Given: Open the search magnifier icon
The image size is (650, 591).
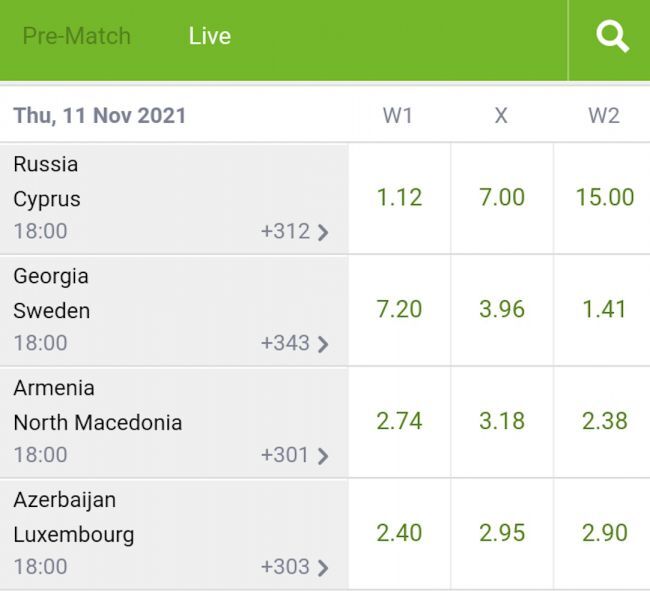Looking at the screenshot, I should click(611, 37).
